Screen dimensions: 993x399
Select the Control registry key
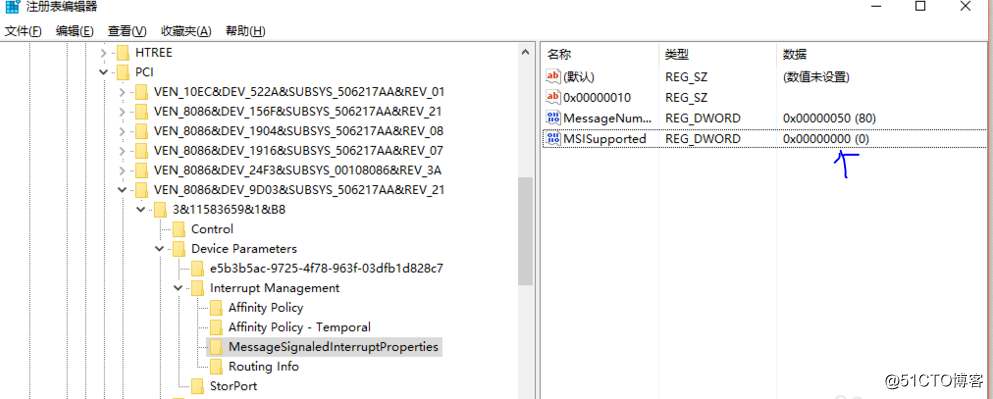(x=212, y=229)
